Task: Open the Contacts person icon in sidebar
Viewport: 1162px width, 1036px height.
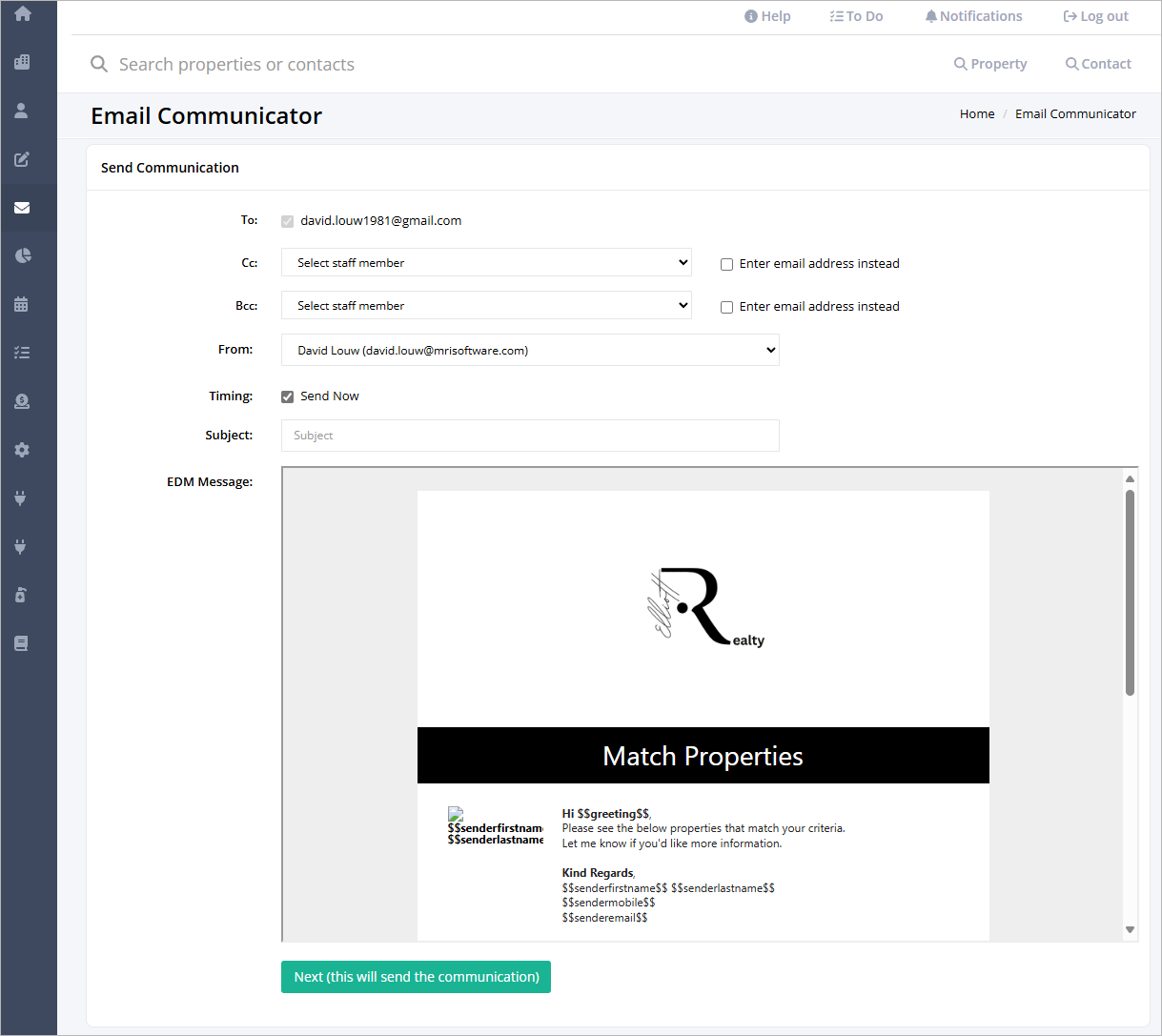Action: (x=22, y=111)
